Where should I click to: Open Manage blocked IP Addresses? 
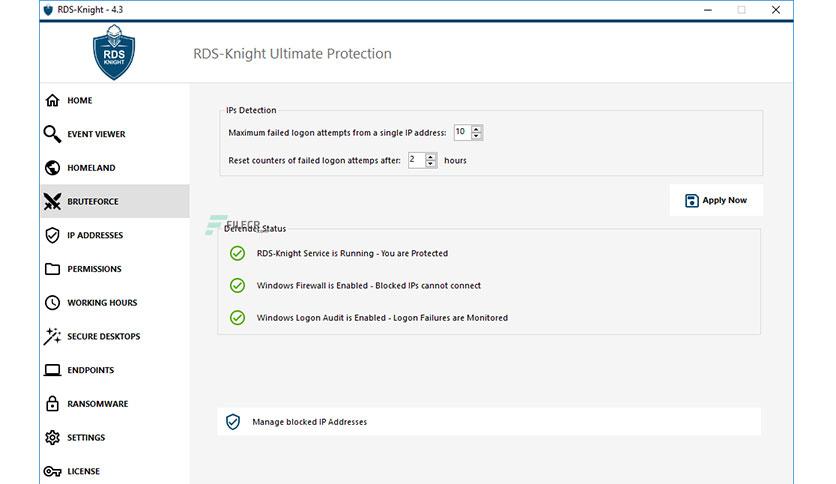pos(489,422)
